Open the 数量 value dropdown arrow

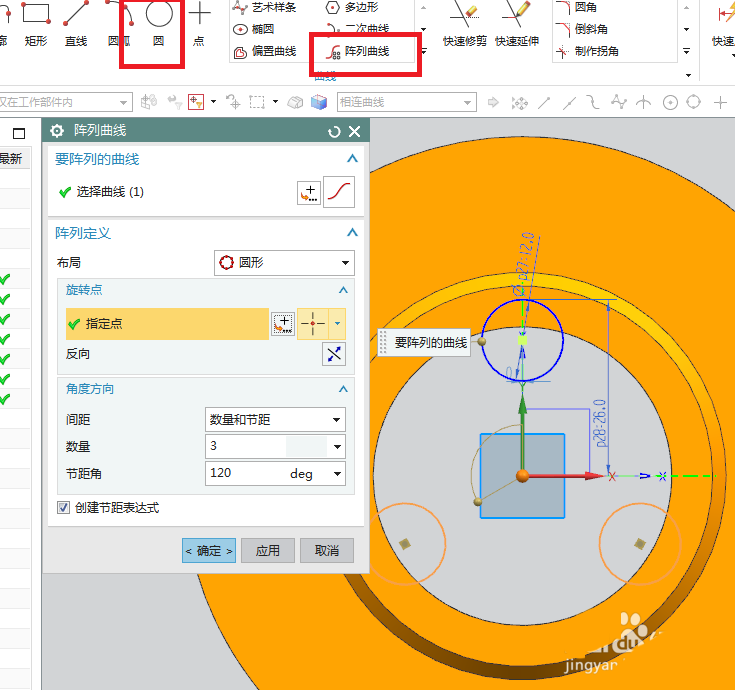(x=337, y=447)
